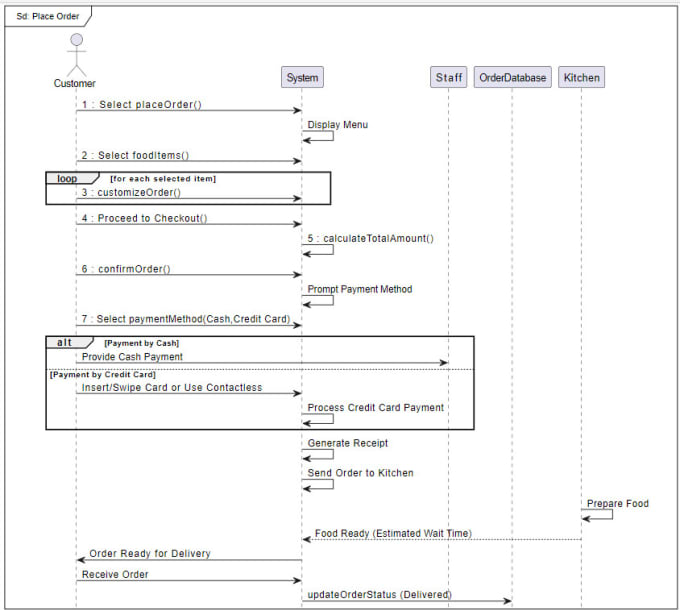Click the 'Prompt Payment Method' label
This screenshot has width=680, height=610.
click(360, 289)
